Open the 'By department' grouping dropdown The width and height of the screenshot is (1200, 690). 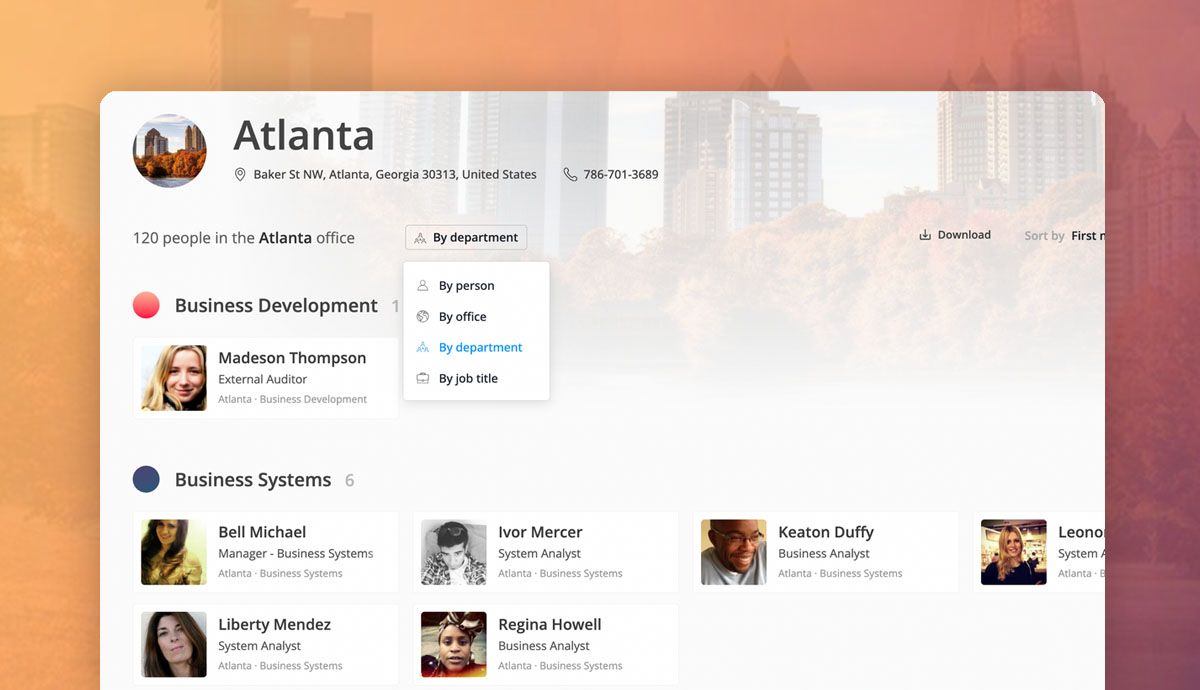[465, 237]
